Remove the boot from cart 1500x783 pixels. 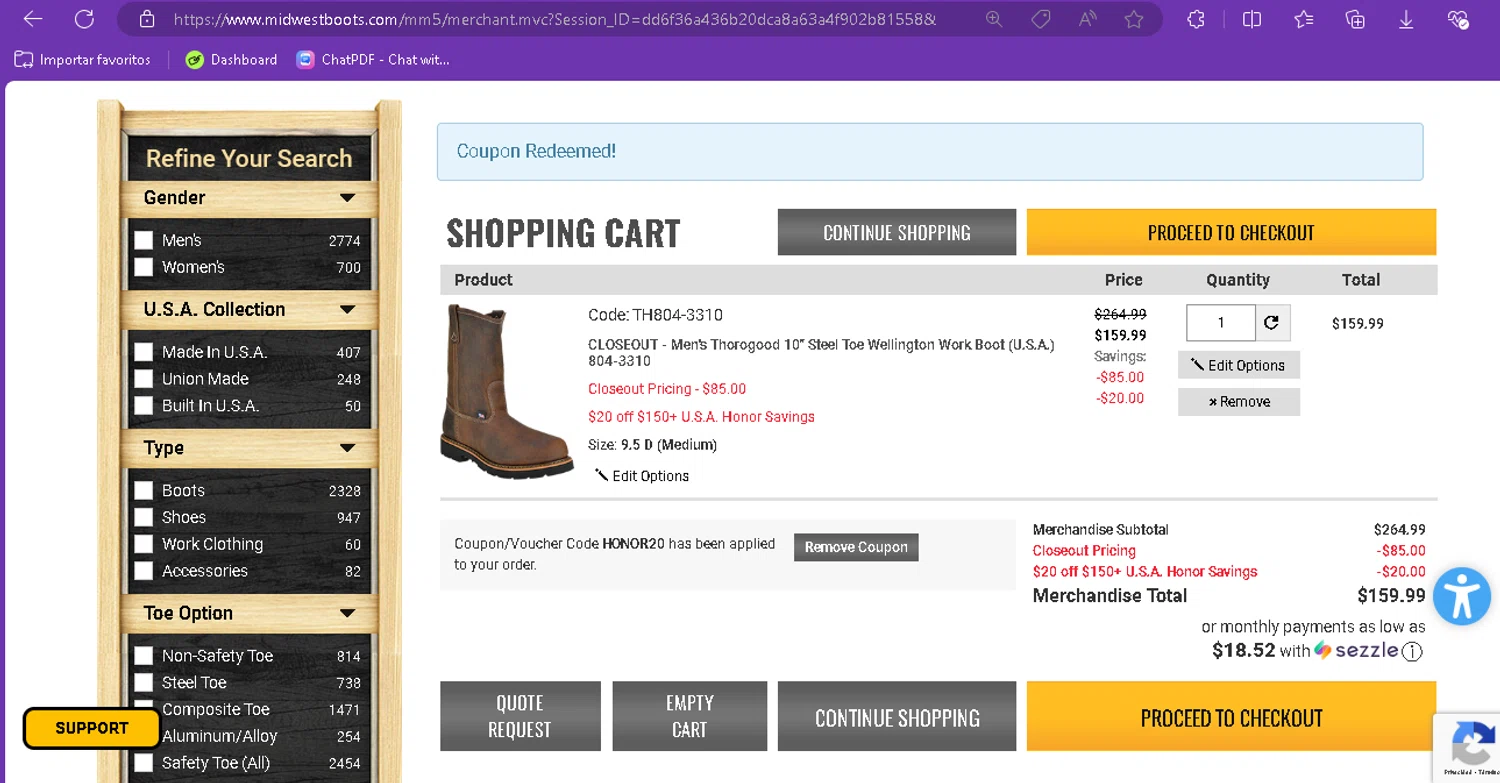point(1239,402)
